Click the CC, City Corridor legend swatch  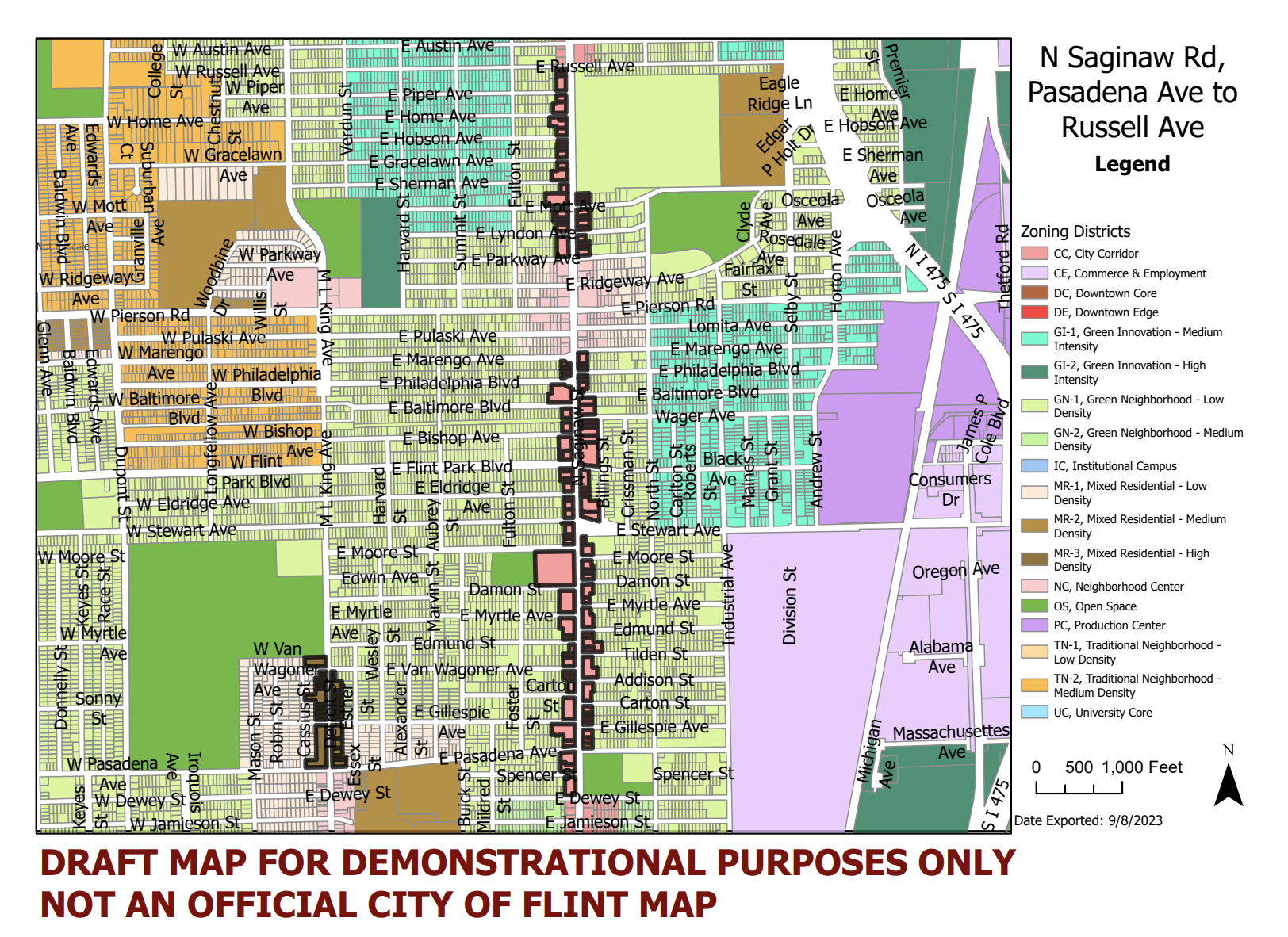[1034, 254]
